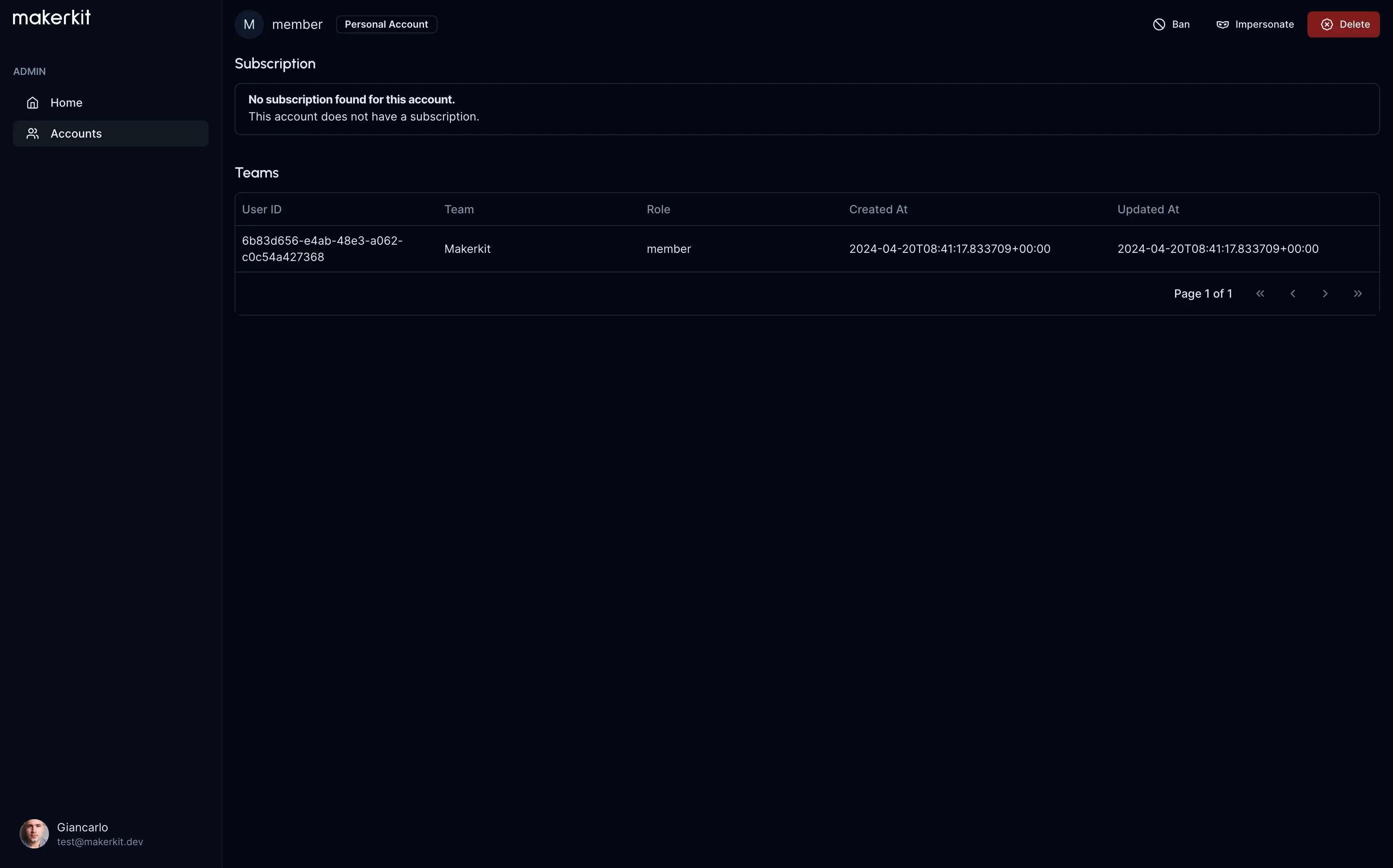Select the Makerkit team row
This screenshot has height=868, width=1393.
467,249
